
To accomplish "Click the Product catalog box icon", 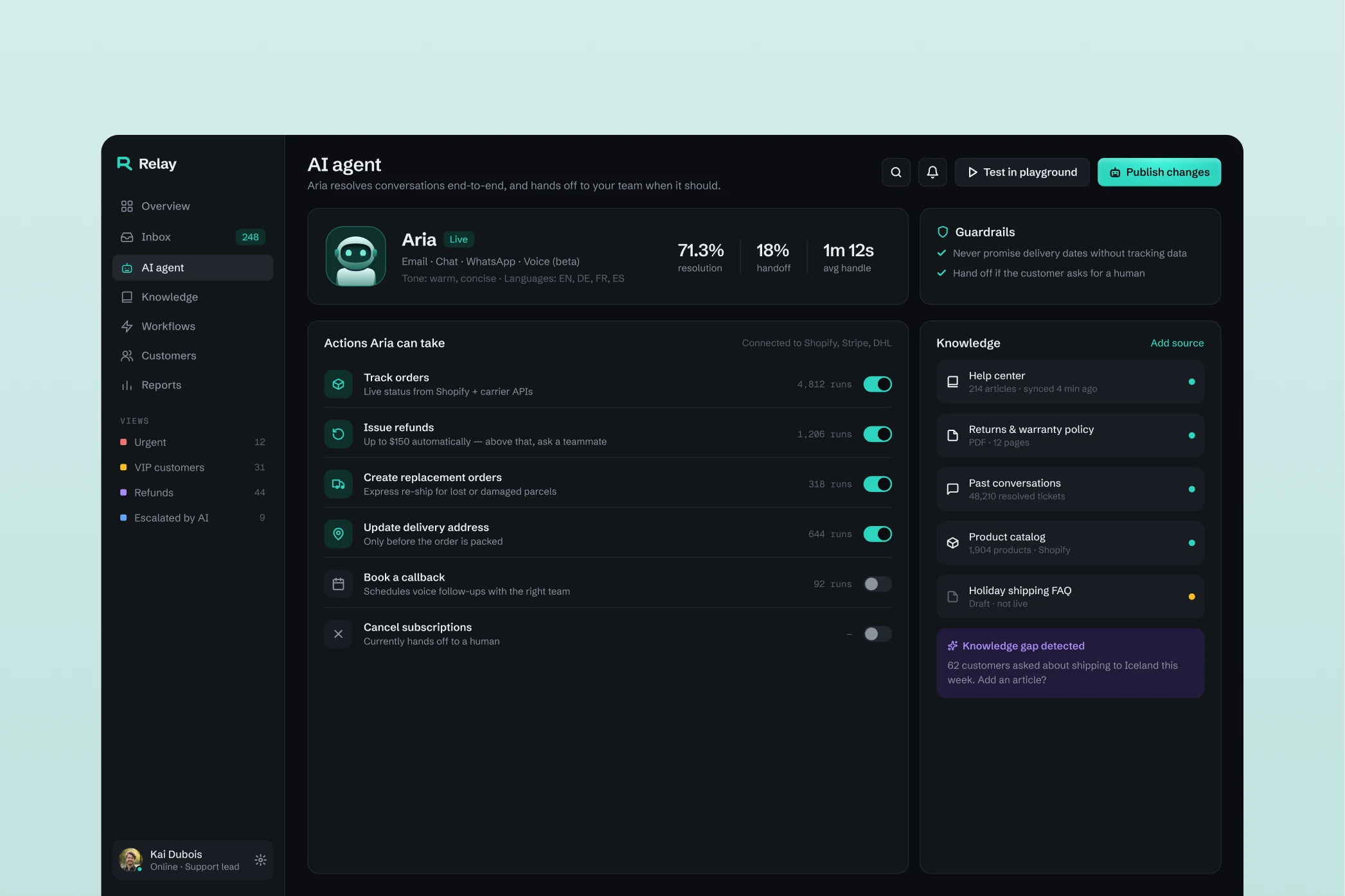I will (953, 543).
